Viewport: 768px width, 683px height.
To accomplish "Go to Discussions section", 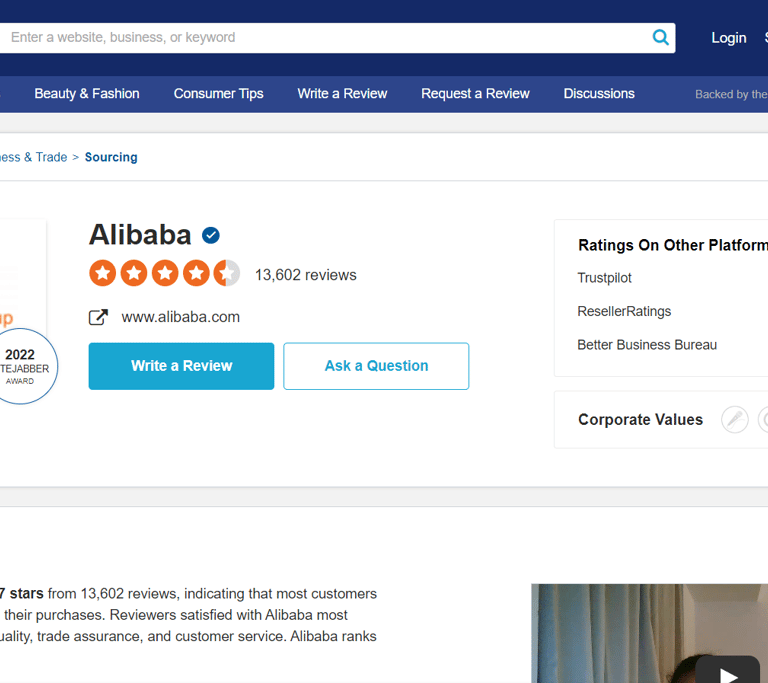I will 599,94.
